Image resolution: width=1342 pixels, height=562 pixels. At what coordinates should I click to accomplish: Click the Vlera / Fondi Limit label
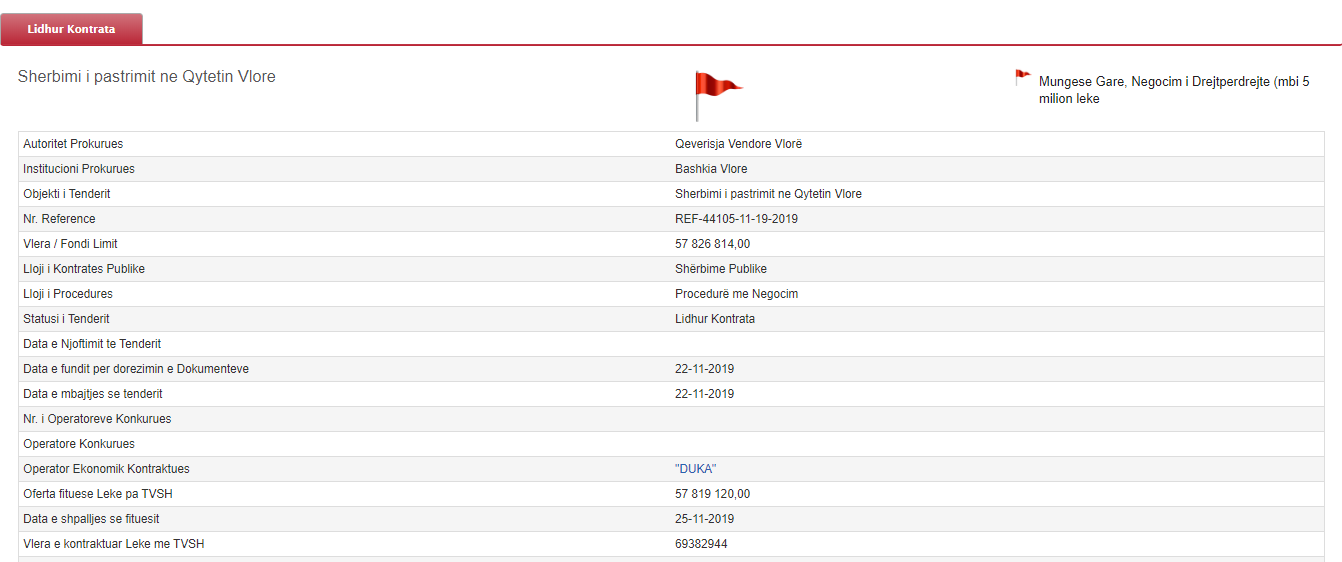pyautogui.click(x=70, y=244)
